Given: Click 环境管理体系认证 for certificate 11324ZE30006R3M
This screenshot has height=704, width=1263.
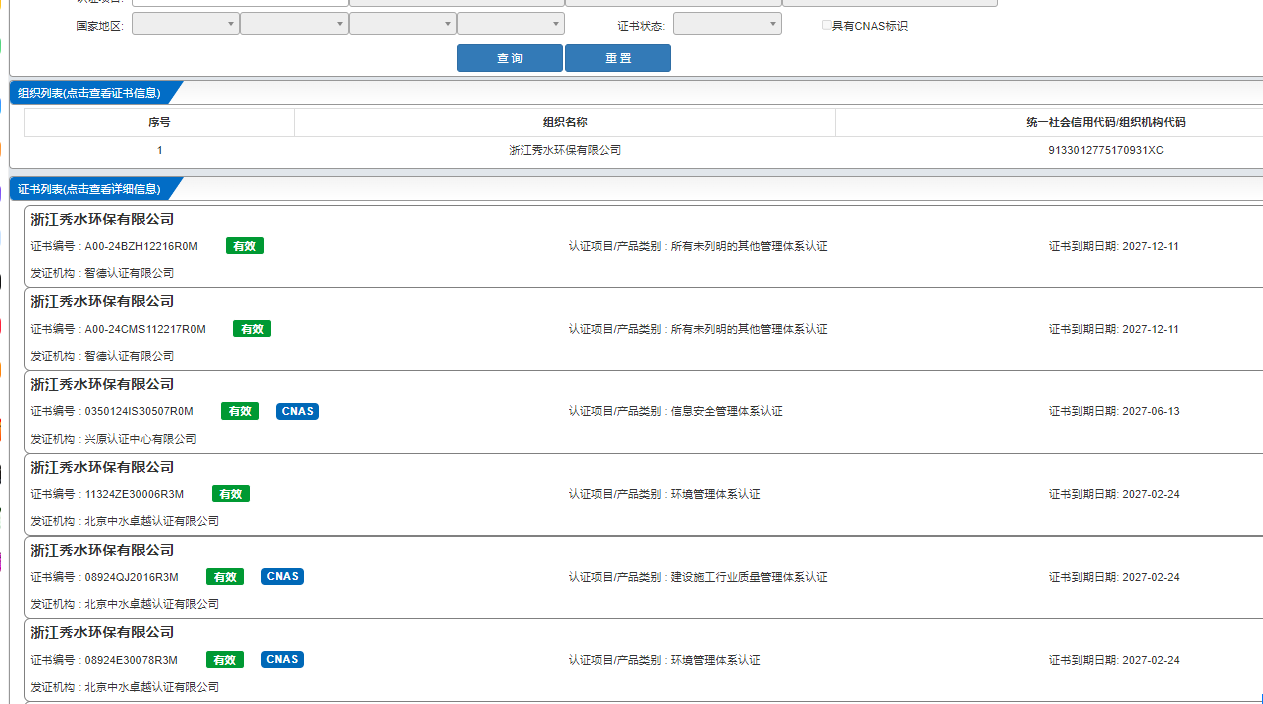Looking at the screenshot, I should click(716, 495).
